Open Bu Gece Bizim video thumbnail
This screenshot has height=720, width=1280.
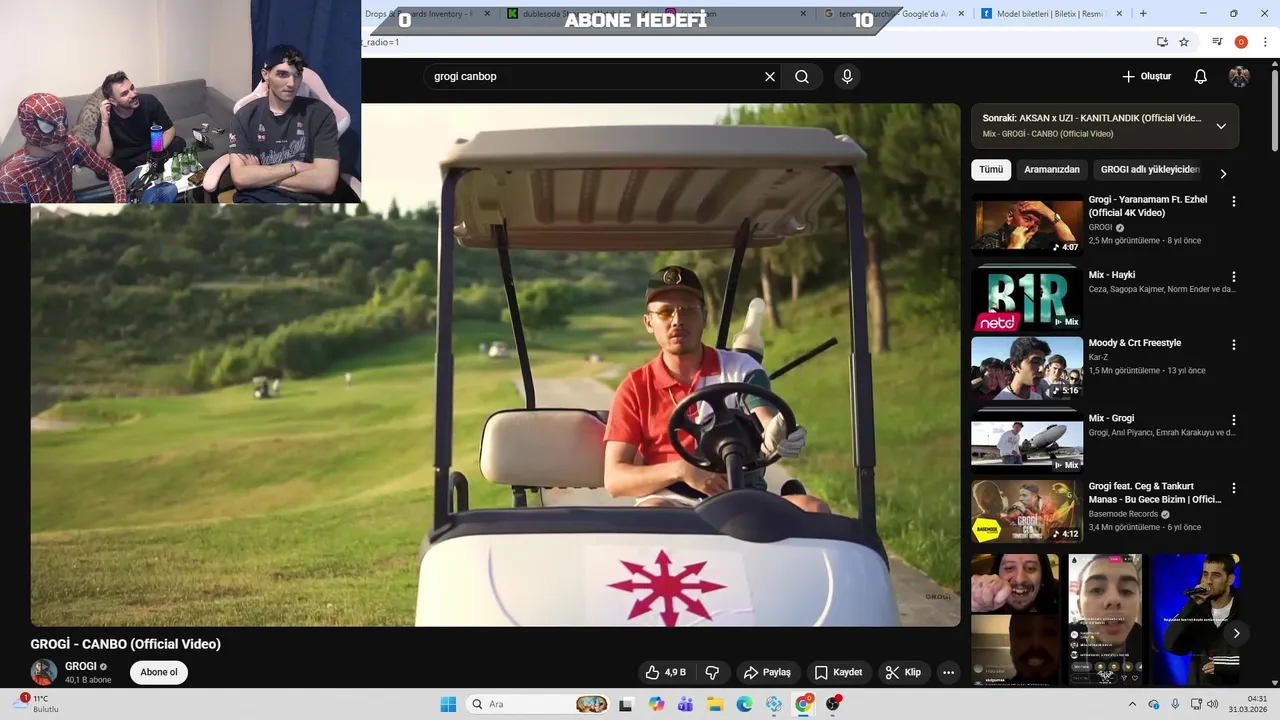pyautogui.click(x=1027, y=512)
